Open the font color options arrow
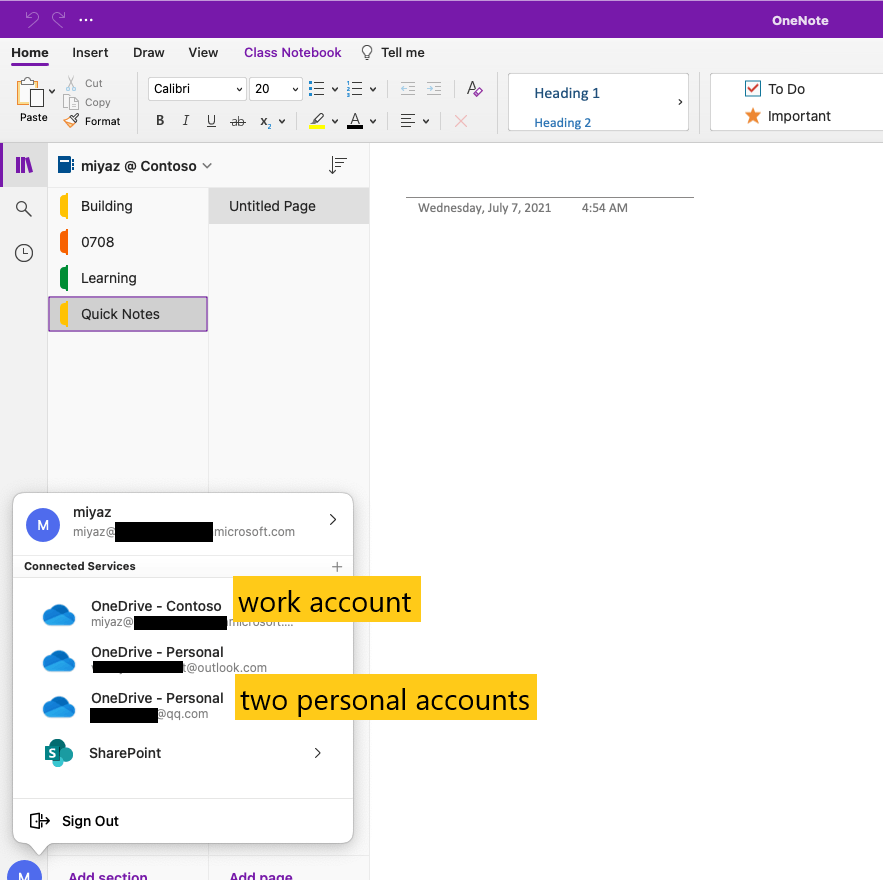This screenshot has height=880, width=883. pos(373,121)
